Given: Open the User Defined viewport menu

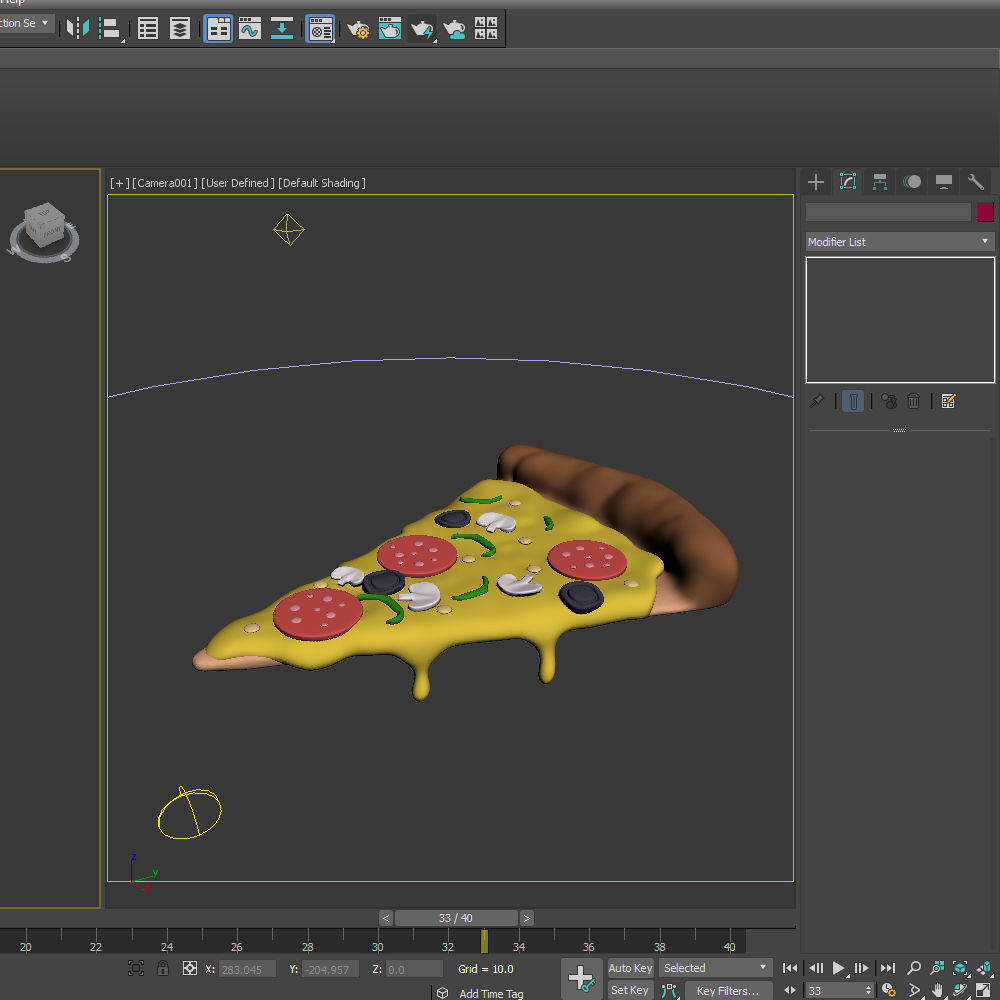Looking at the screenshot, I should coord(238,183).
